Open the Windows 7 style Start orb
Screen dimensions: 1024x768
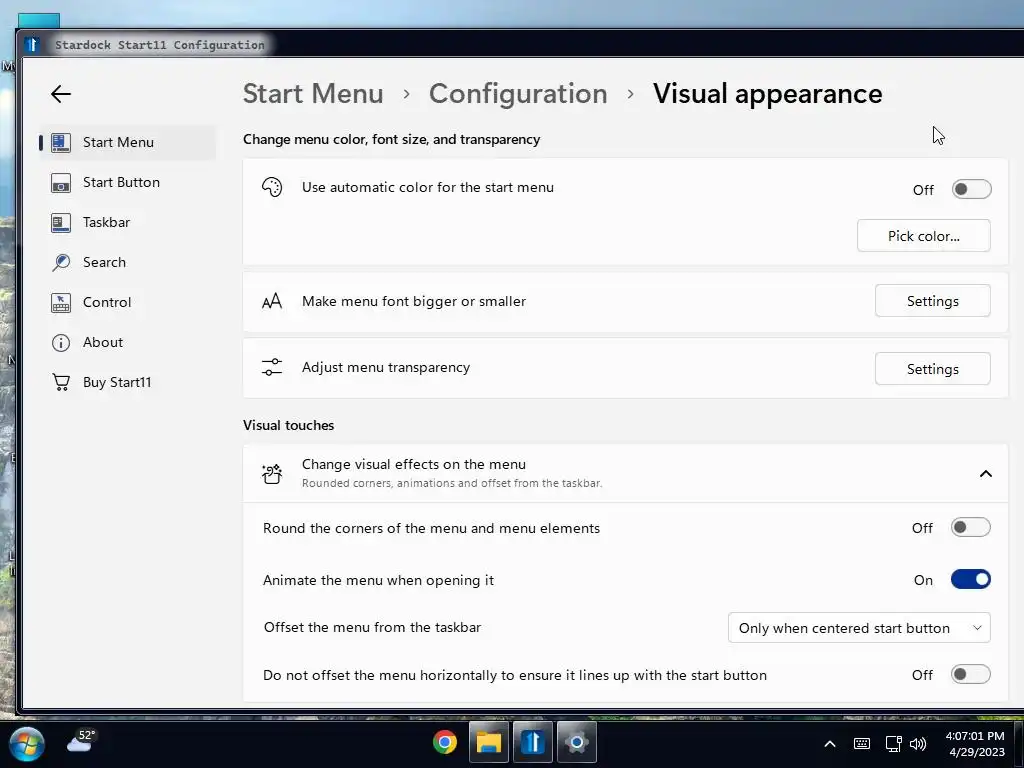pos(27,744)
